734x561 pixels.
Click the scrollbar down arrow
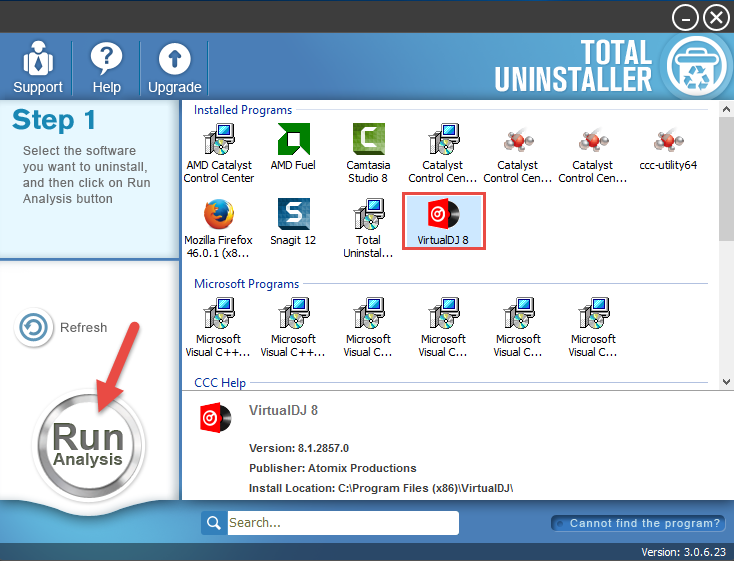coord(726,382)
